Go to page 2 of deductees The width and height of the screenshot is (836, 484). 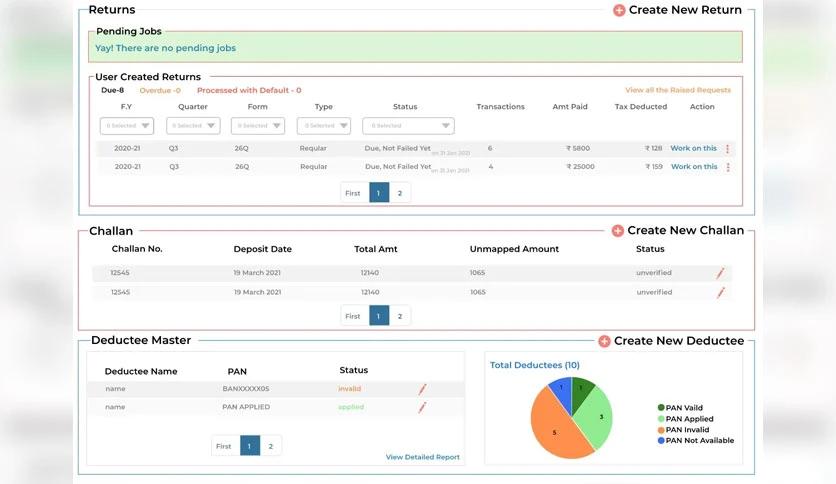point(271,446)
